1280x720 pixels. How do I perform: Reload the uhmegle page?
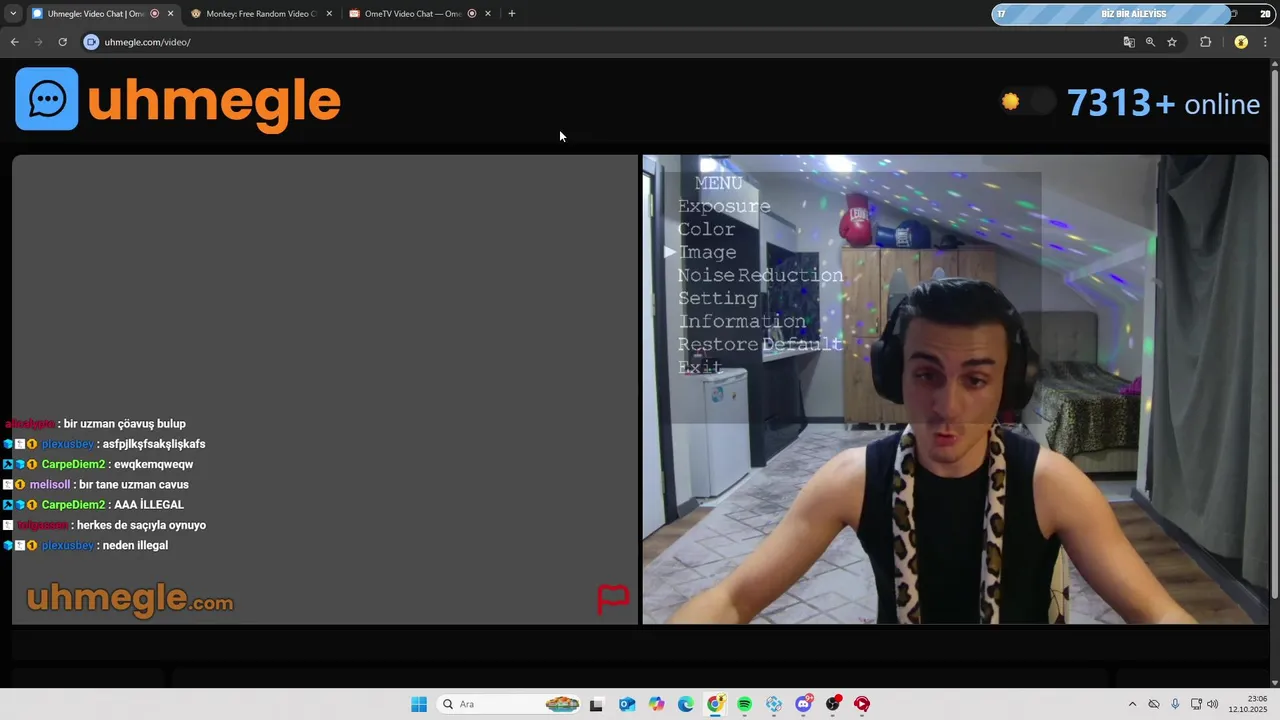pos(62,42)
